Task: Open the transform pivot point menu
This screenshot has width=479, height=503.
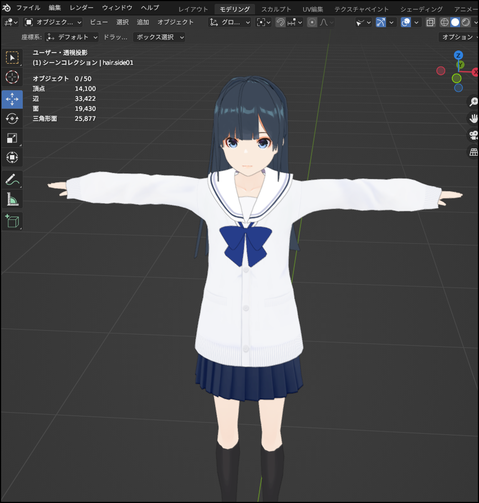Action: tap(264, 22)
